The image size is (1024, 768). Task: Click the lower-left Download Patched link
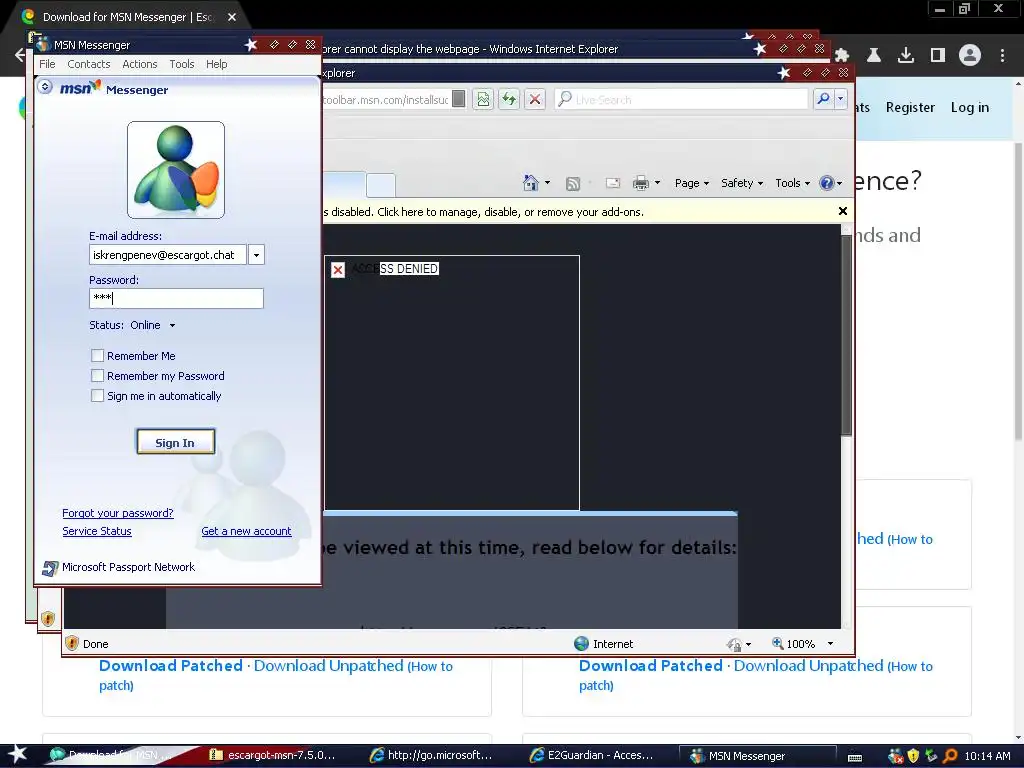(x=170, y=665)
